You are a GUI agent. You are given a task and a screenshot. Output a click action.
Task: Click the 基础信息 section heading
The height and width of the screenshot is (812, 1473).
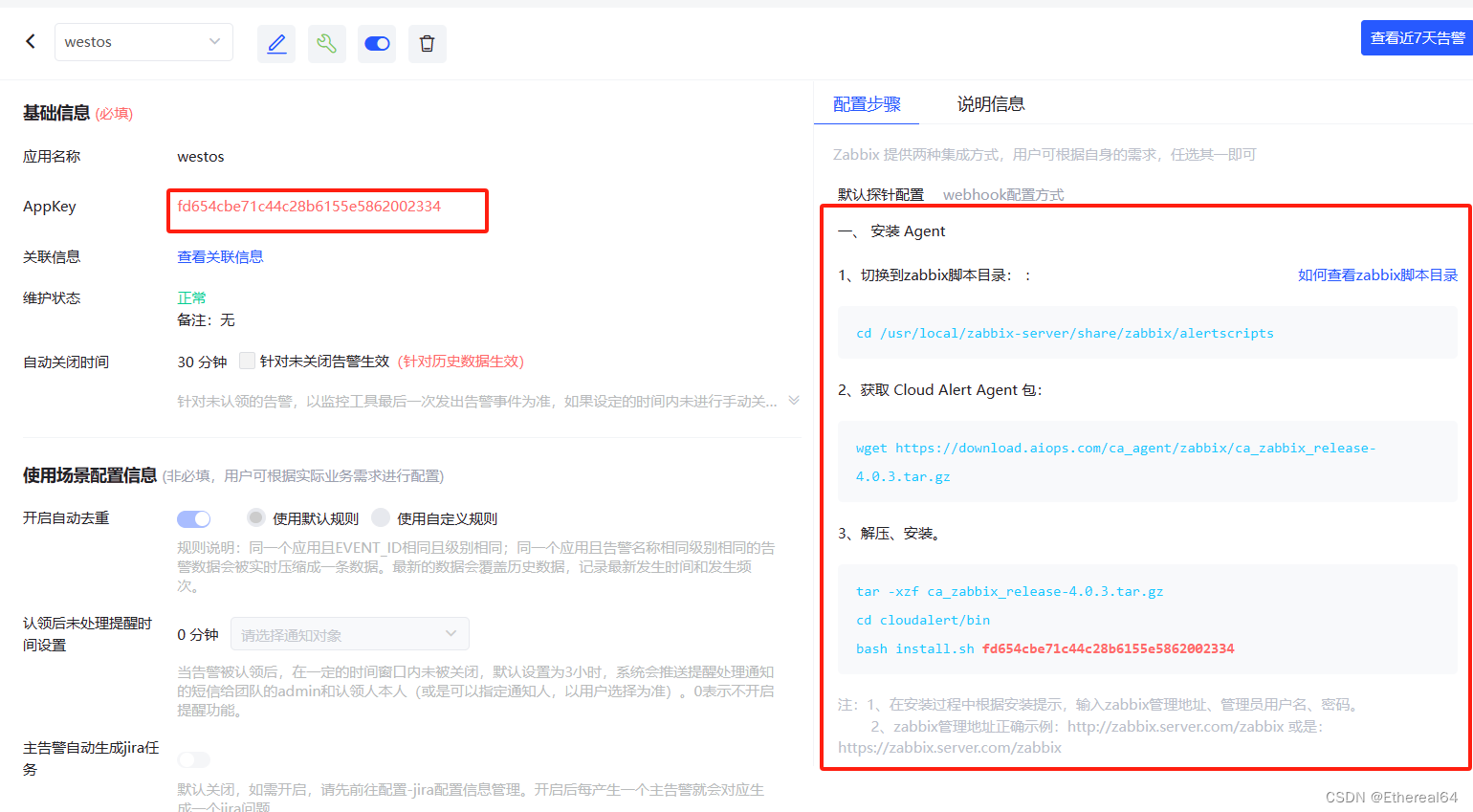coord(56,113)
